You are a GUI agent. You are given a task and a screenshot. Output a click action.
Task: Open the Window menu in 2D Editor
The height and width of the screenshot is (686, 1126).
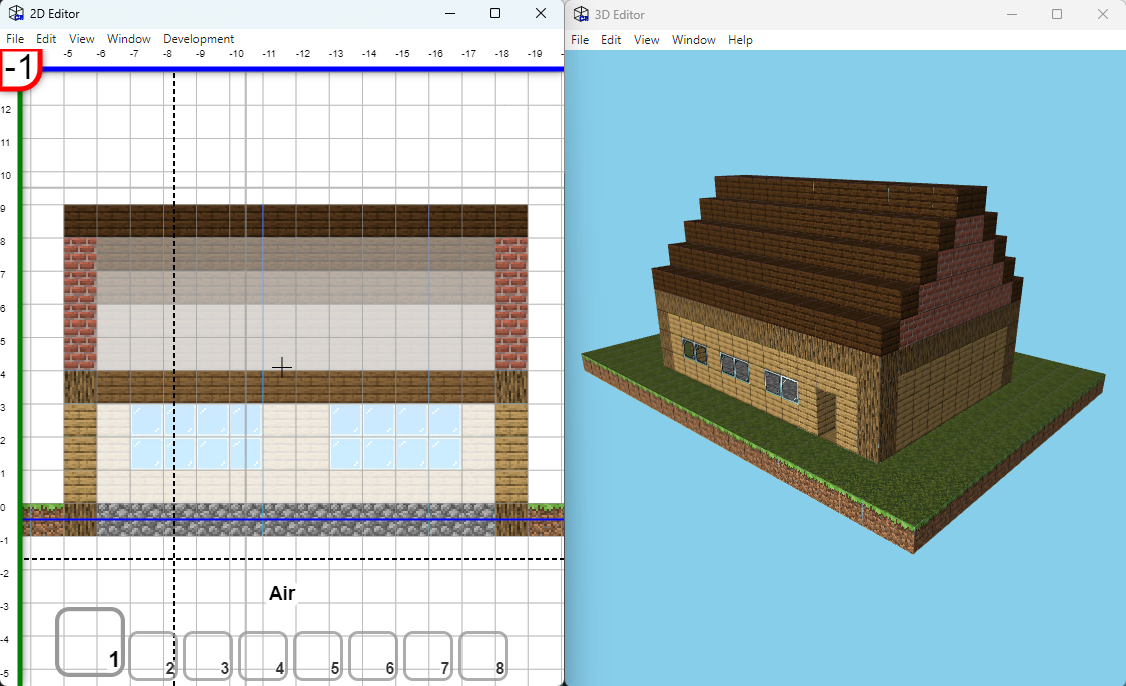pyautogui.click(x=128, y=38)
